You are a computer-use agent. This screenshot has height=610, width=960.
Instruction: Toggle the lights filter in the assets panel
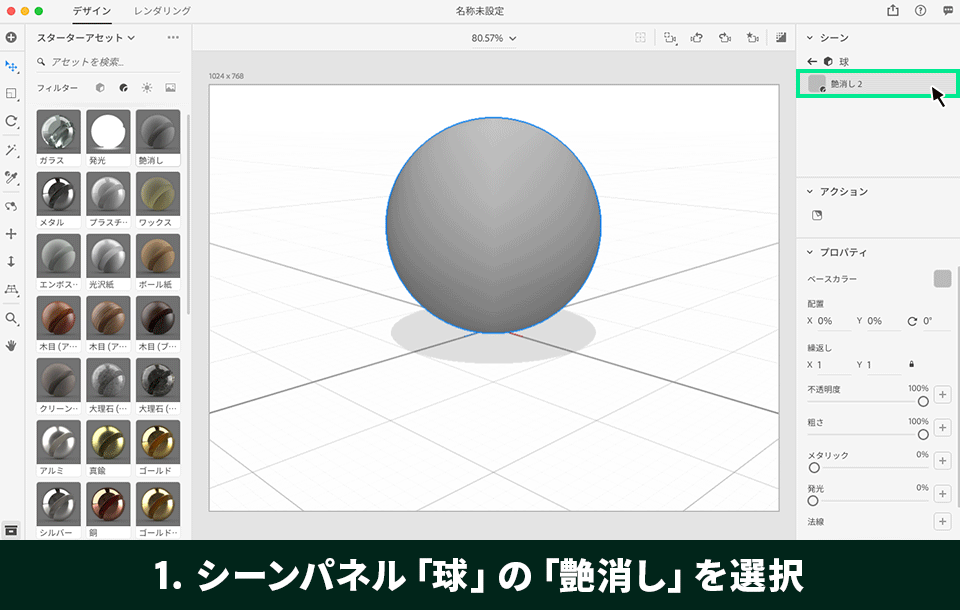pyautogui.click(x=147, y=87)
